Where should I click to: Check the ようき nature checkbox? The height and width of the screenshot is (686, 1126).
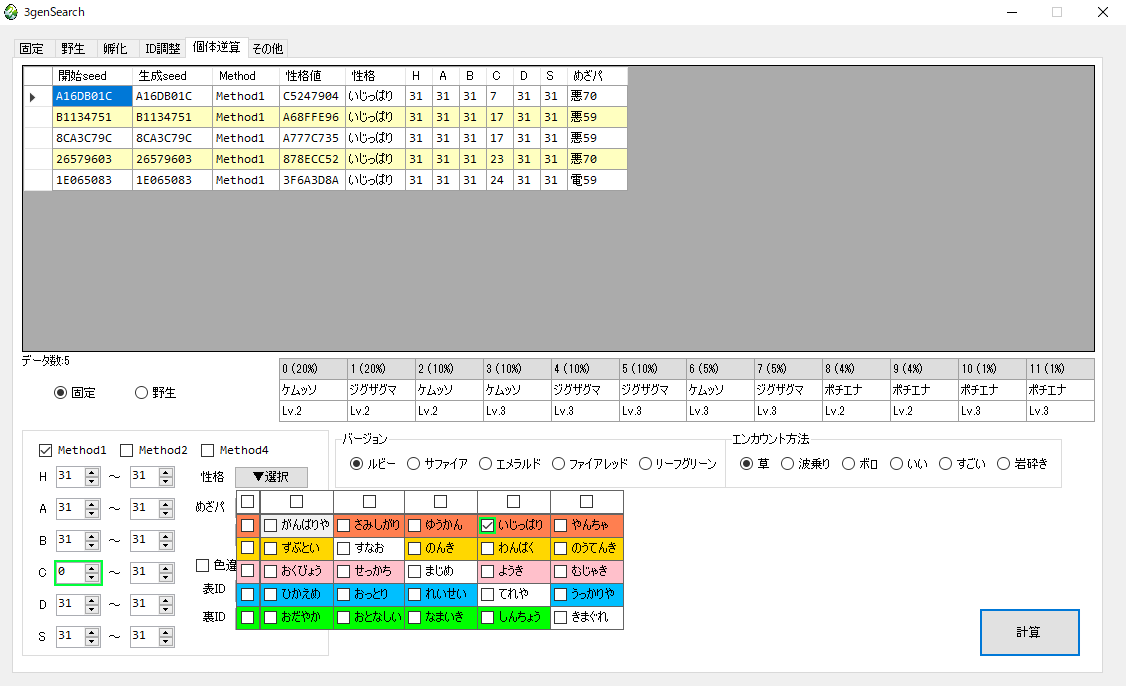[488, 572]
